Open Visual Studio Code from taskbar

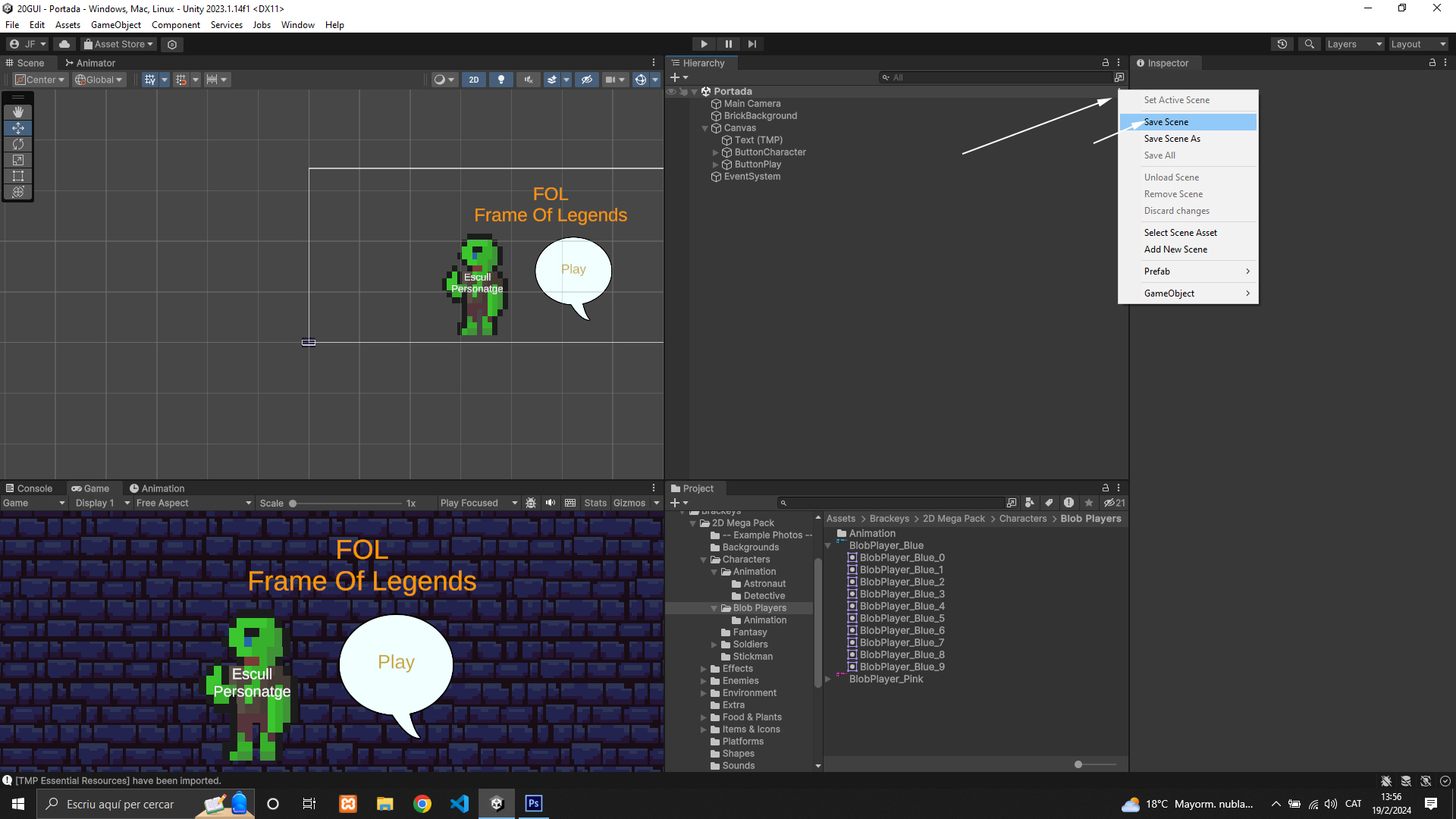click(x=460, y=804)
